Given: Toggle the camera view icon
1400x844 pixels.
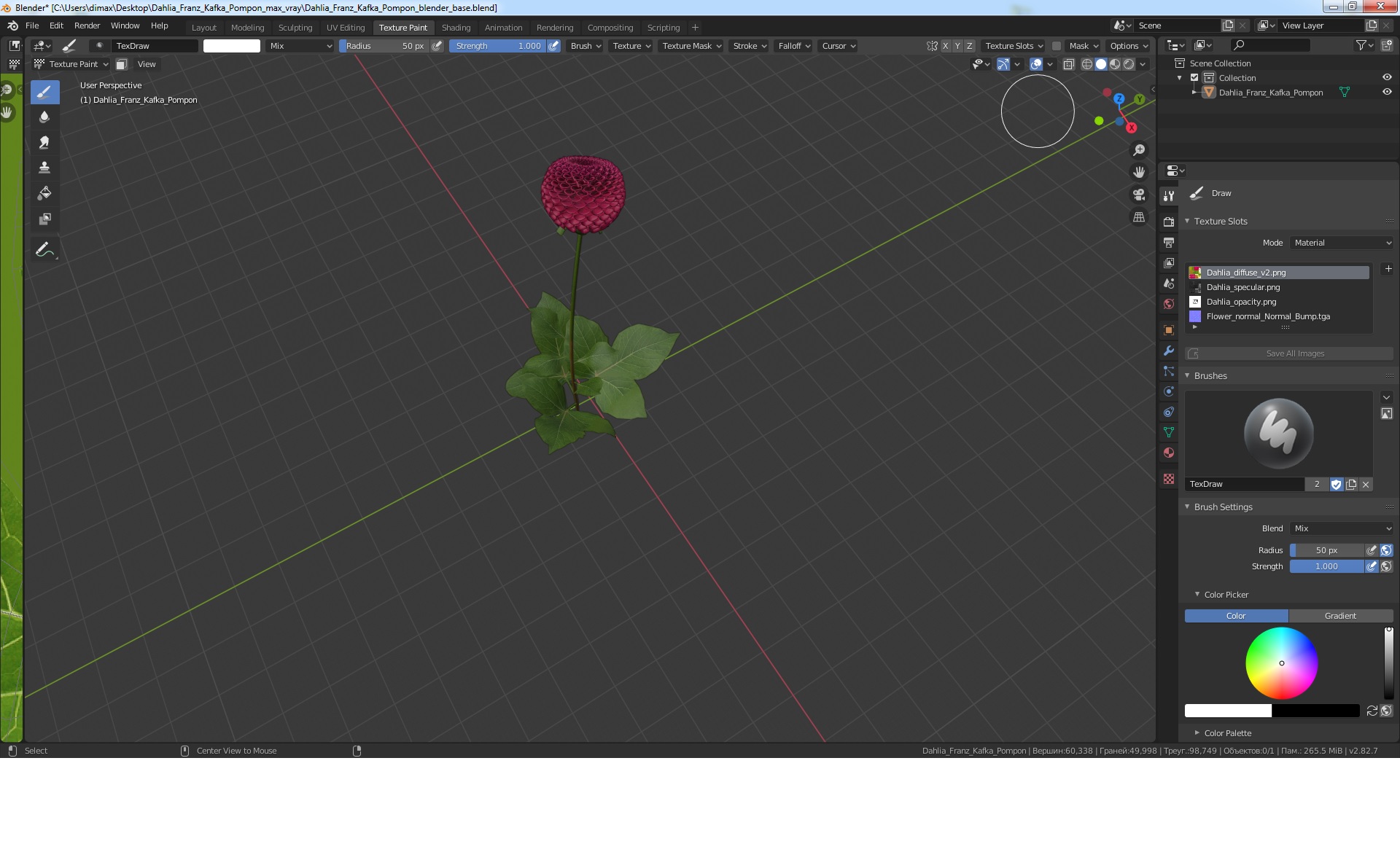Looking at the screenshot, I should pyautogui.click(x=1139, y=195).
